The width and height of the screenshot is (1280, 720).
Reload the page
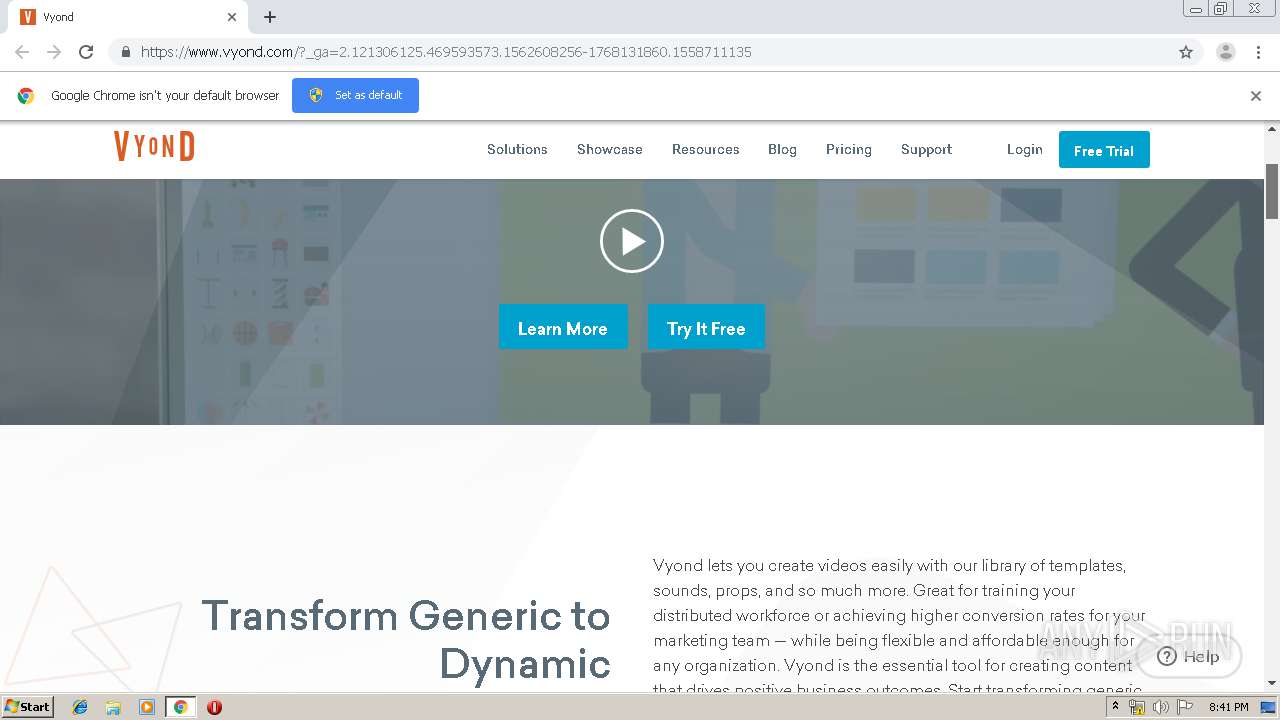pos(86,52)
